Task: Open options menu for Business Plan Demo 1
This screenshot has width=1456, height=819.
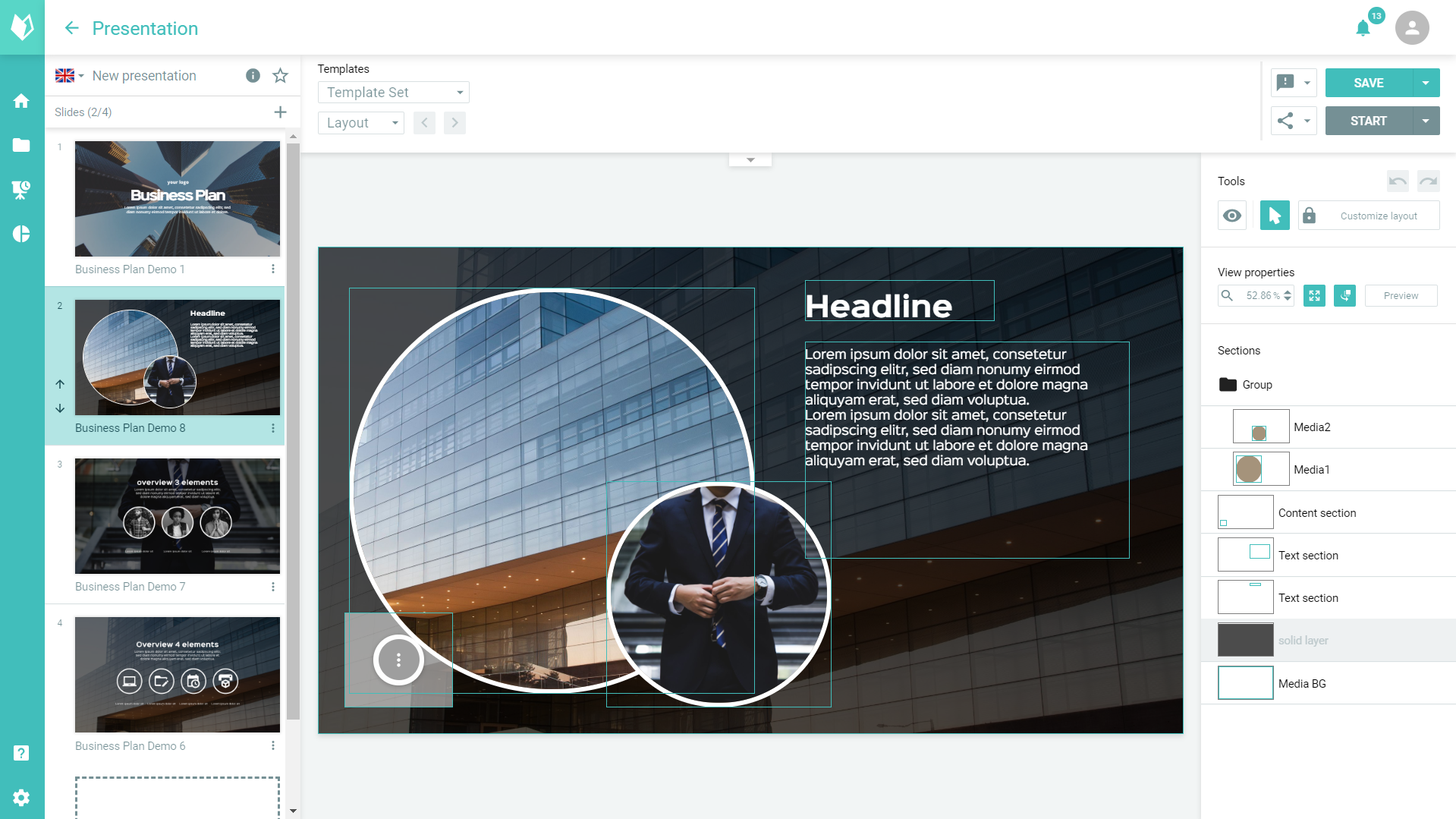Action: [273, 269]
